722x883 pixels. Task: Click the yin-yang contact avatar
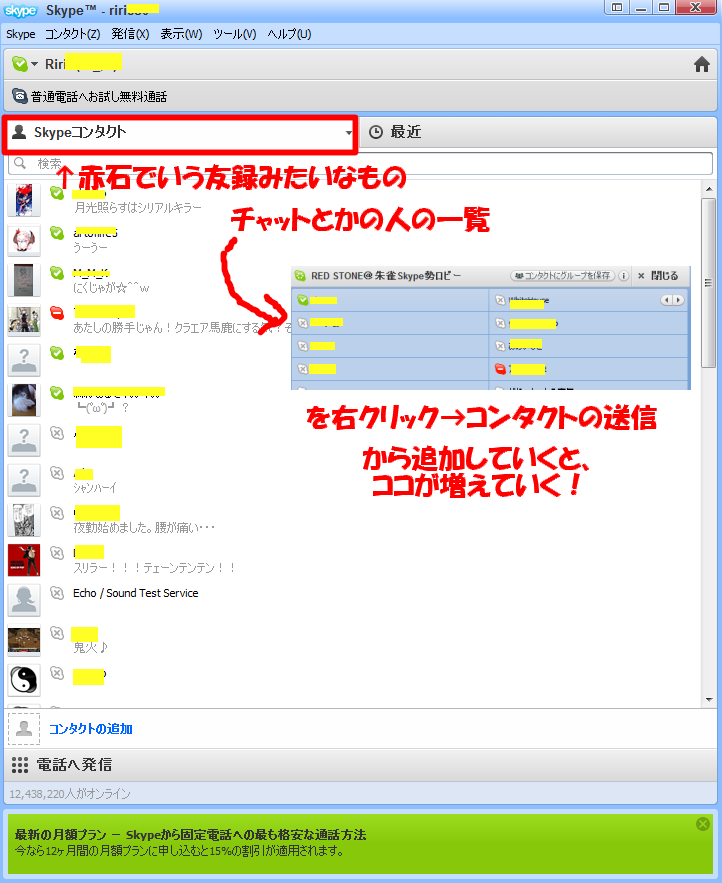click(24, 680)
